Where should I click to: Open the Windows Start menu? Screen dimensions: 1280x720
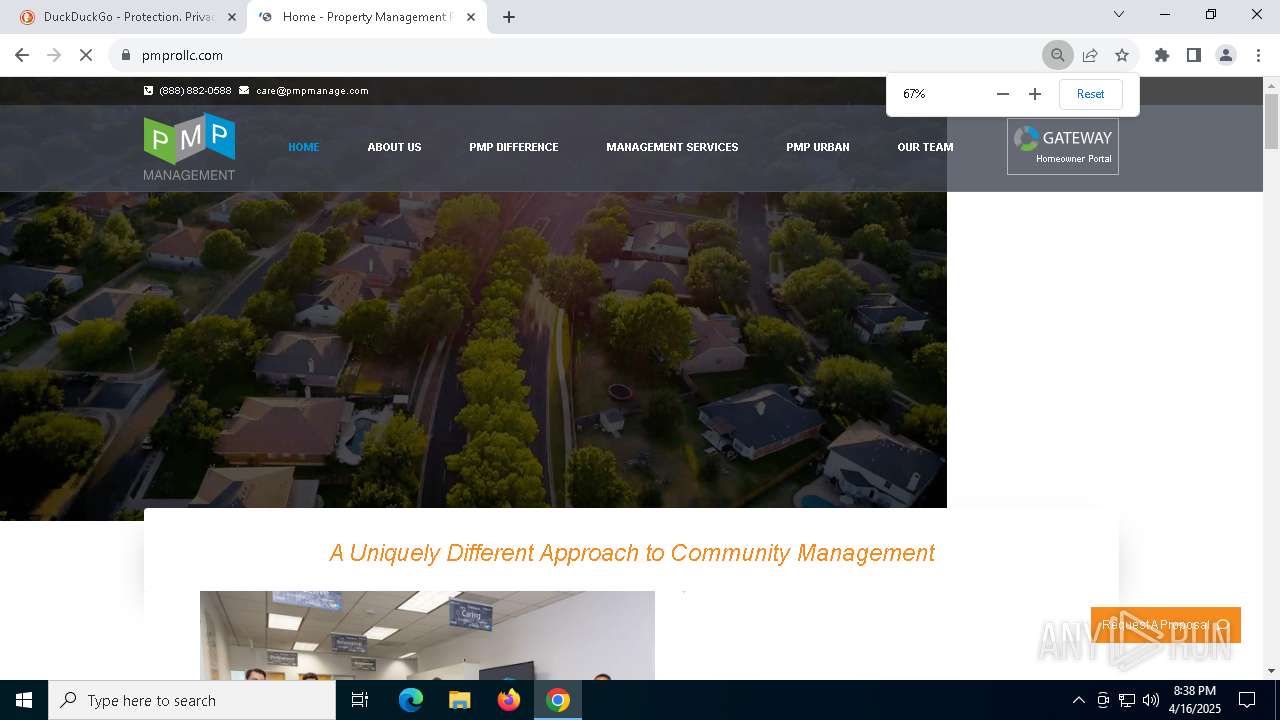coord(24,700)
